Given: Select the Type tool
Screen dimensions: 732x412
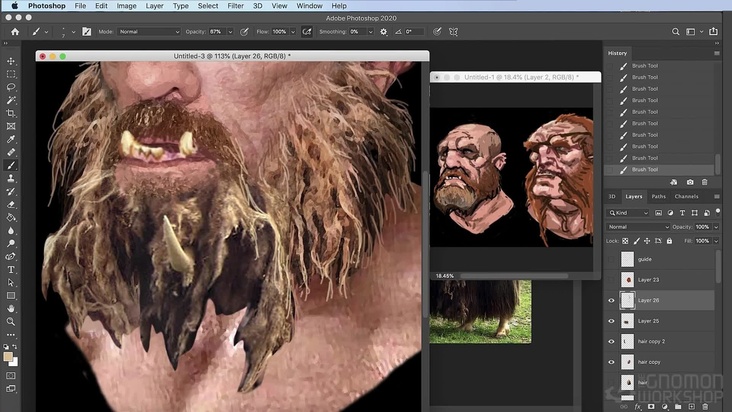Looking at the screenshot, I should (11, 270).
